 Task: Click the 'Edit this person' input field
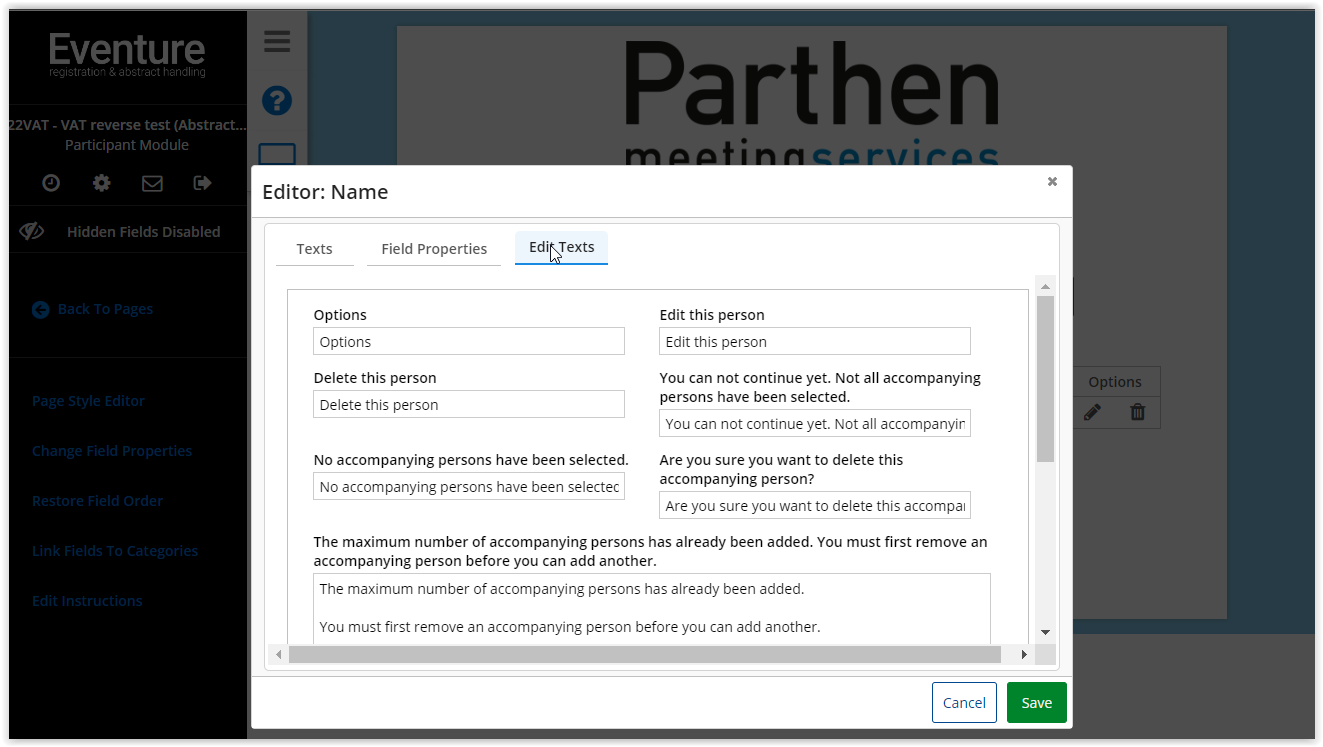(814, 342)
